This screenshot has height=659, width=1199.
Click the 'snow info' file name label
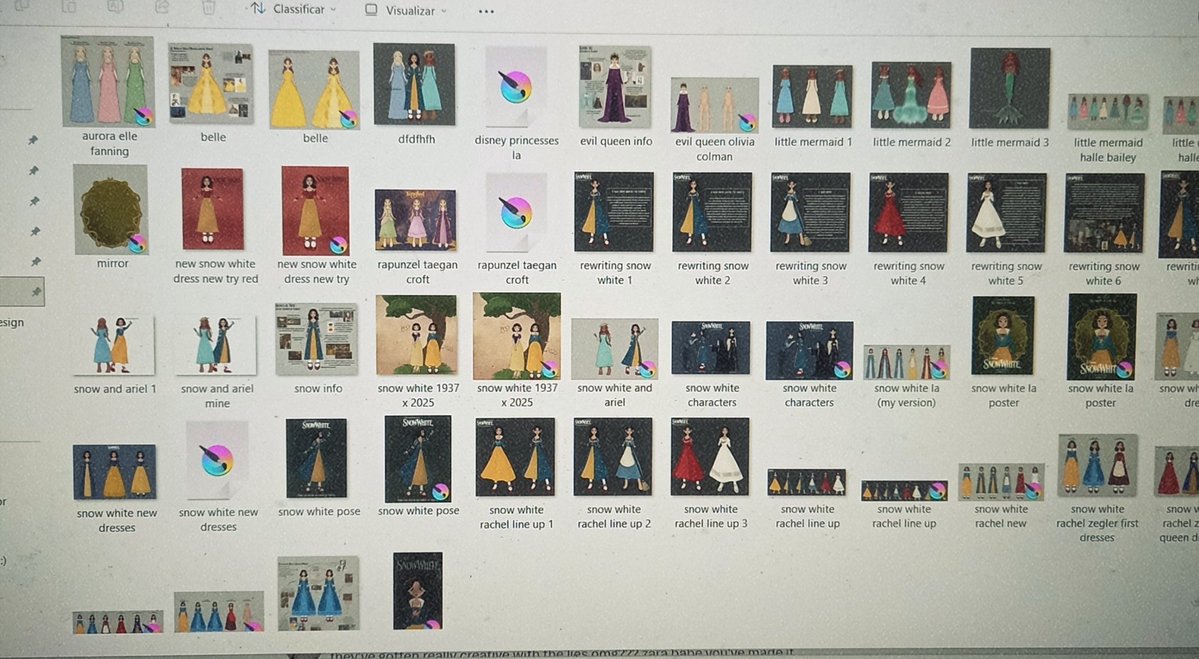[318, 388]
